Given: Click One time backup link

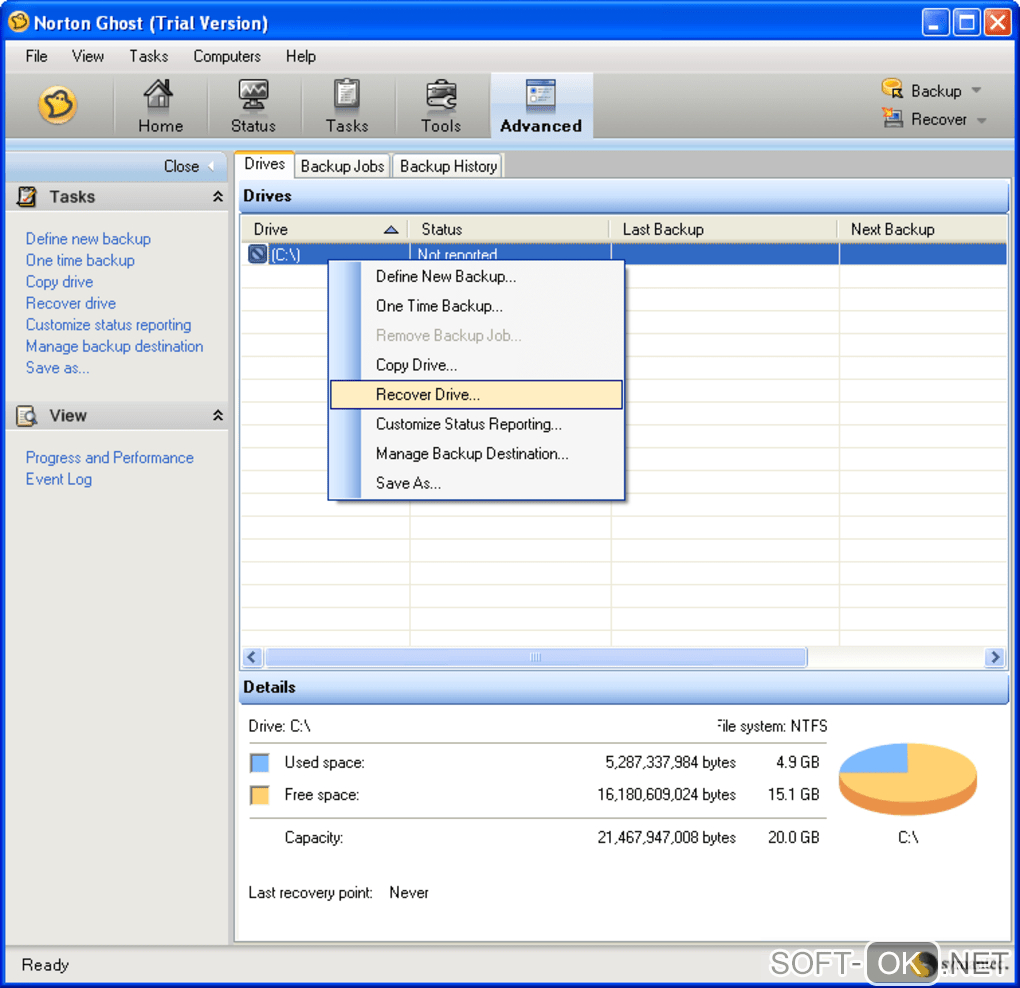Looking at the screenshot, I should [x=81, y=261].
